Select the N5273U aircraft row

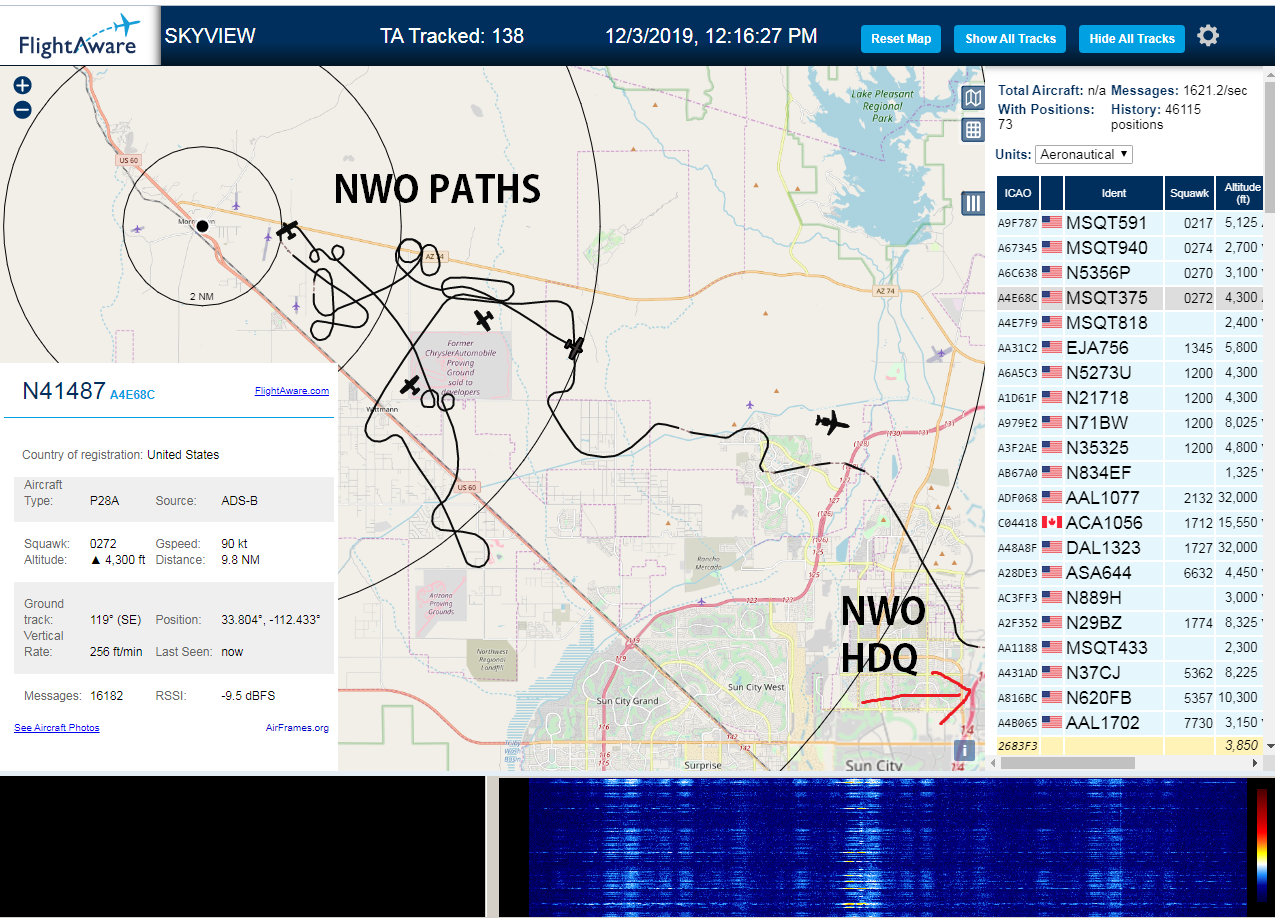[x=1130, y=373]
